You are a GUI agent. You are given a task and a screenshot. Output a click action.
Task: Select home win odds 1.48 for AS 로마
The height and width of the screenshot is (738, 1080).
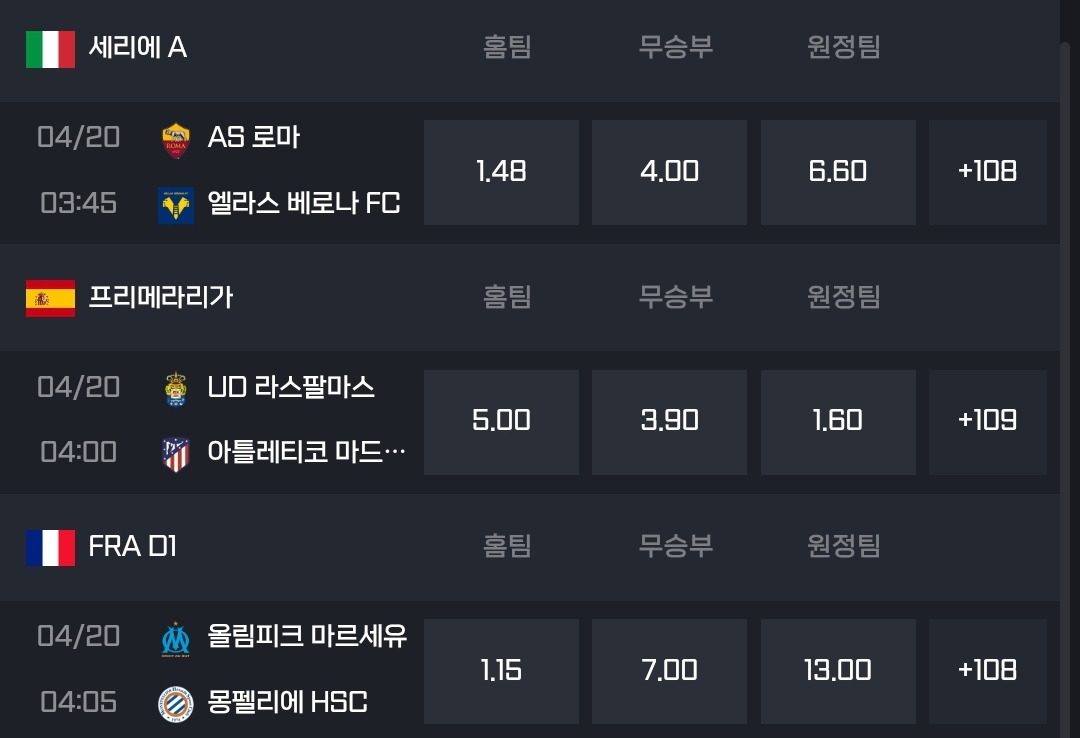501,172
